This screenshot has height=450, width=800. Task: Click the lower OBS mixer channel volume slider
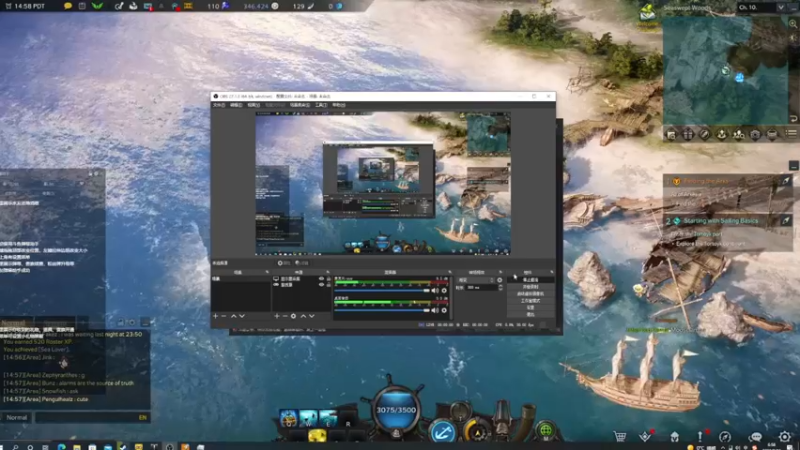pyautogui.click(x=382, y=310)
